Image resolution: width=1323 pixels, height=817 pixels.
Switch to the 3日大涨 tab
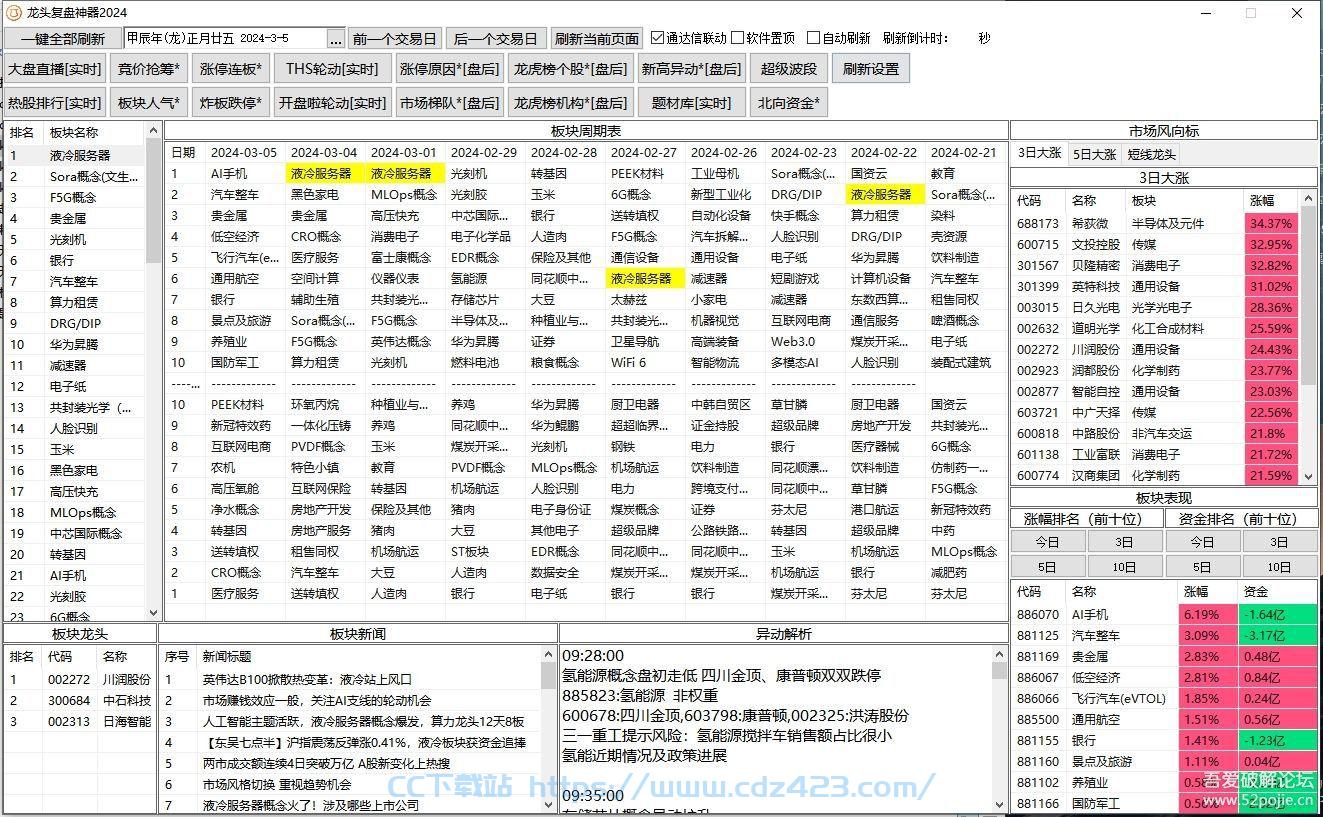(x=1039, y=153)
